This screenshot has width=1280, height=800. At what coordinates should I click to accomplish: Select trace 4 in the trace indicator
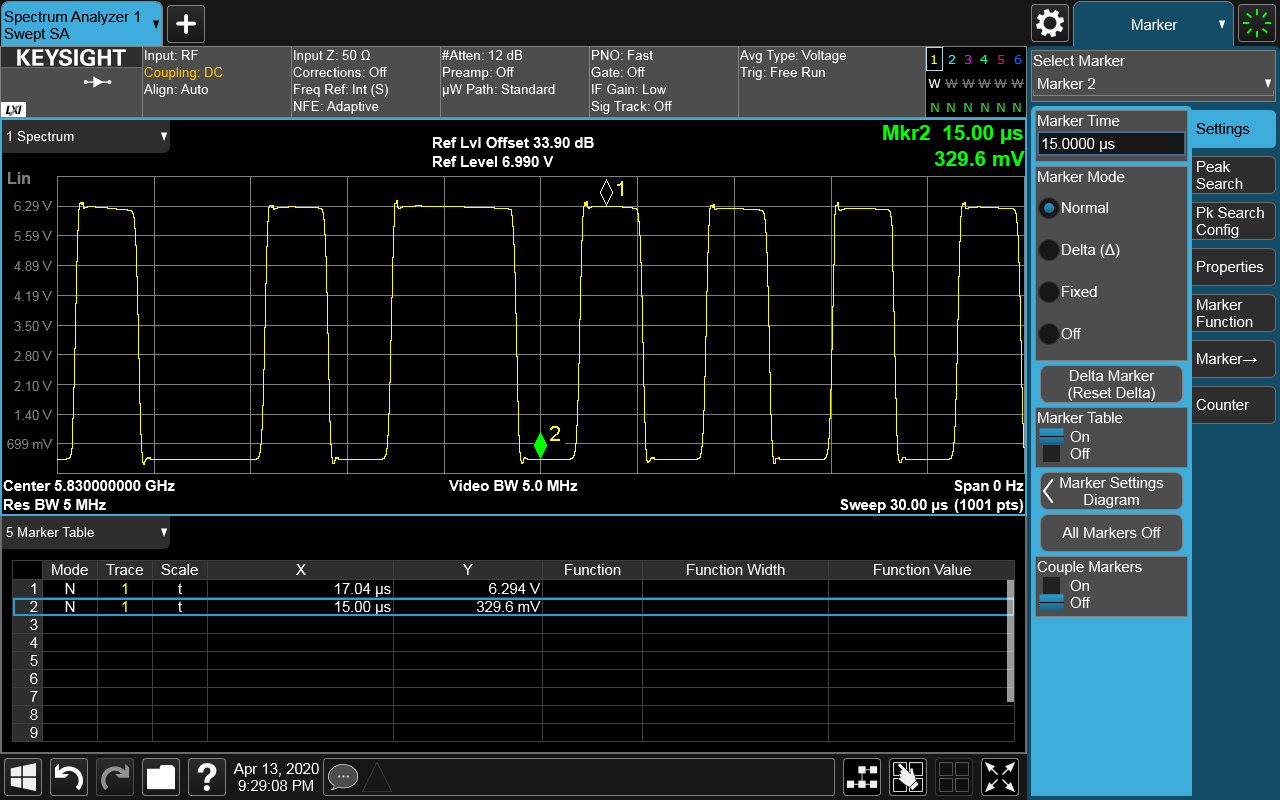(x=985, y=60)
